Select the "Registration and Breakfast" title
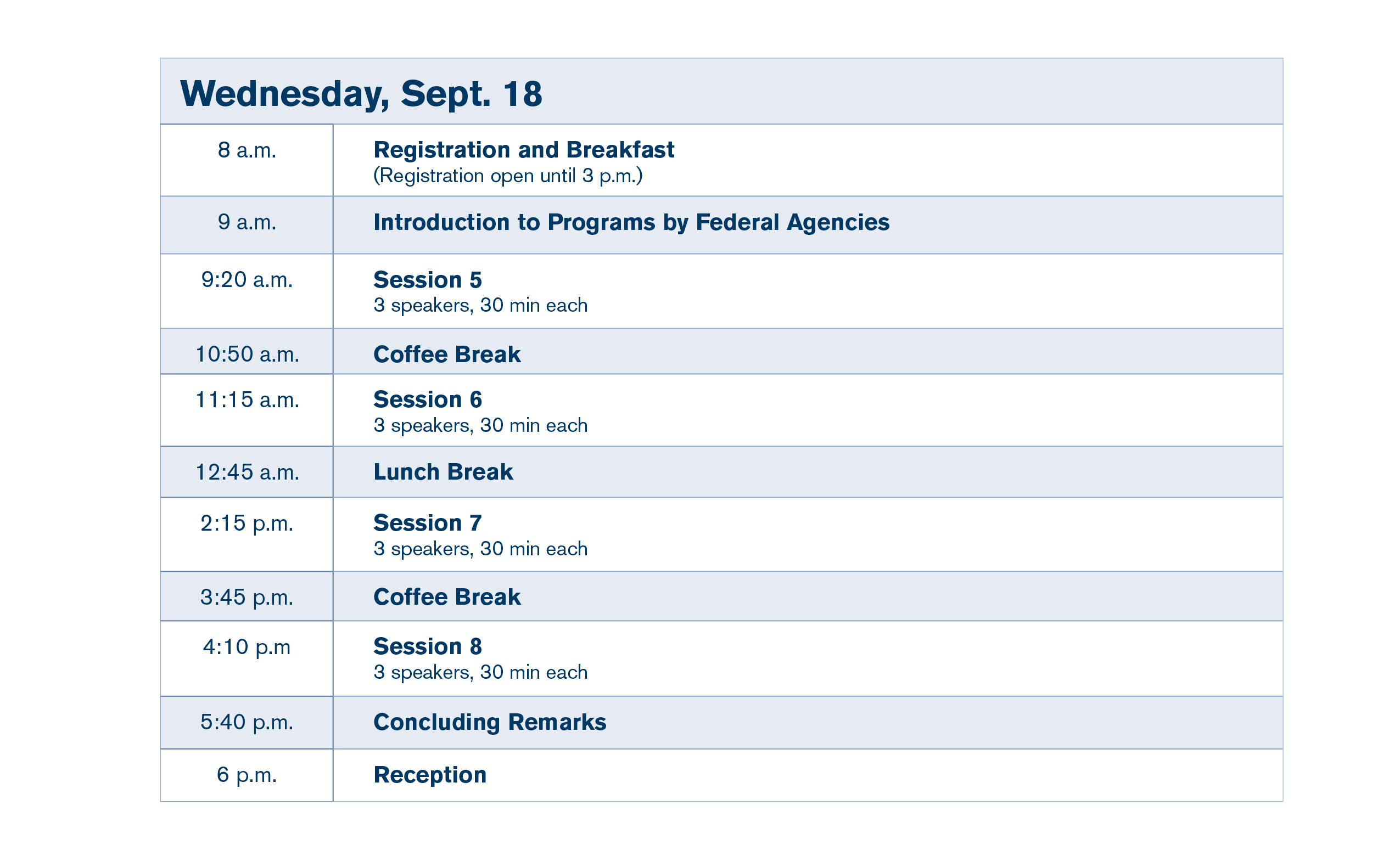 click(523, 150)
